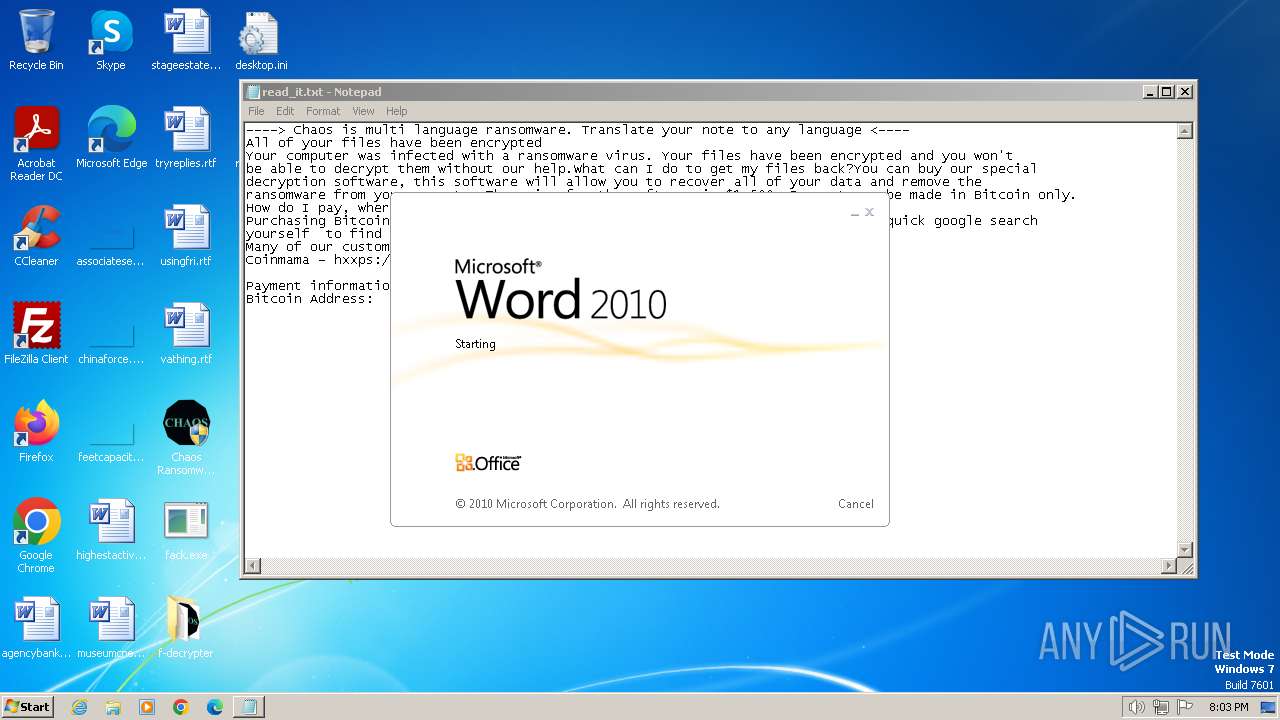Open the Recycle Bin desktop icon
This screenshot has height=720, width=1280.
[36, 40]
